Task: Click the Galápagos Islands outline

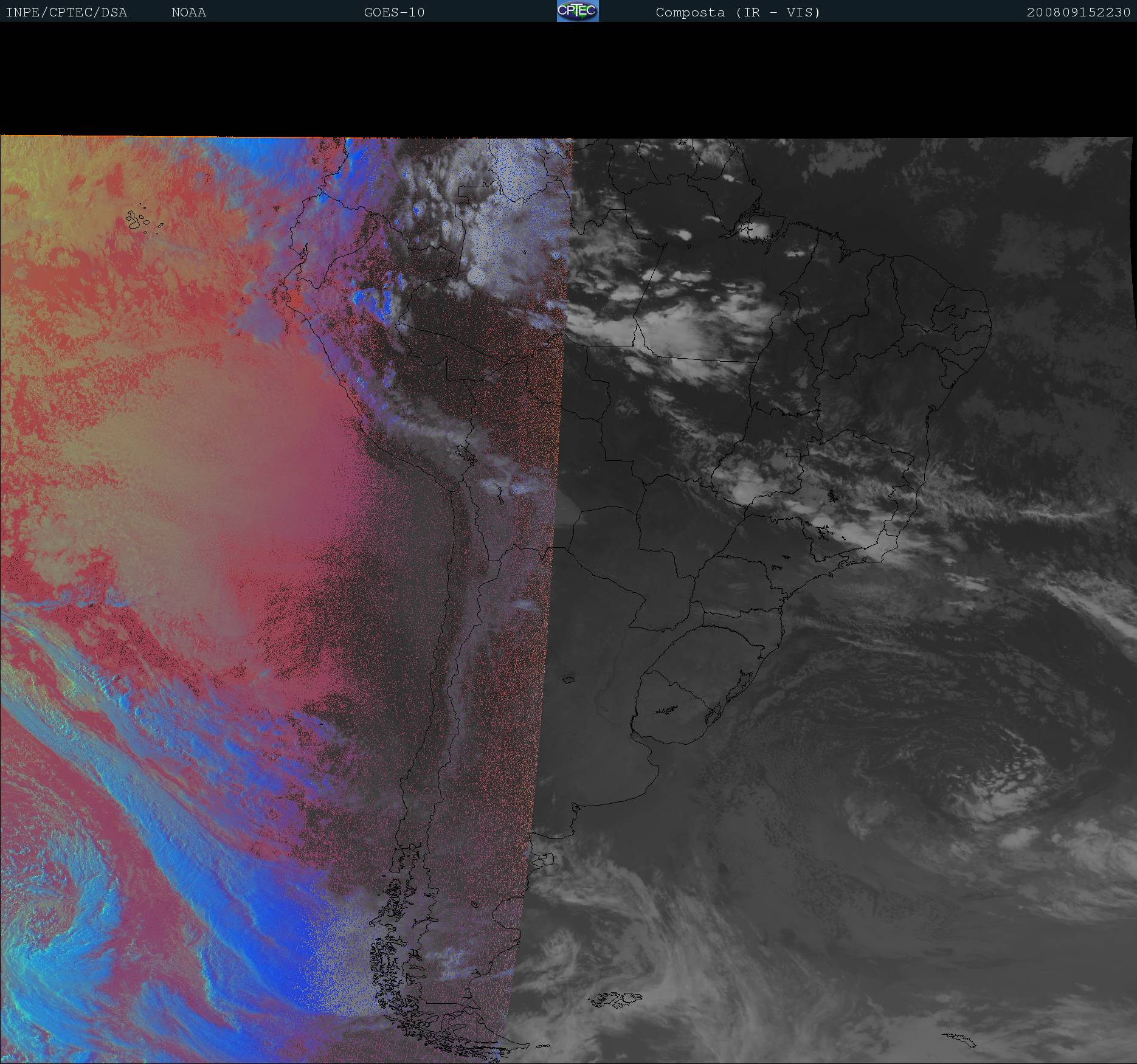Action: (x=139, y=219)
